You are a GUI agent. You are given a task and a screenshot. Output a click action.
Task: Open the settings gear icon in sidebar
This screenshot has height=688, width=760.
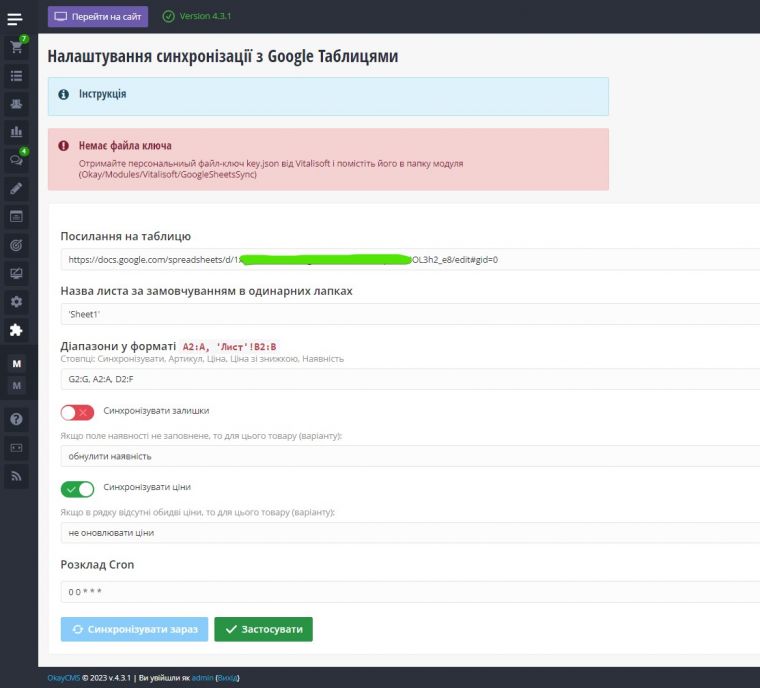click(16, 301)
